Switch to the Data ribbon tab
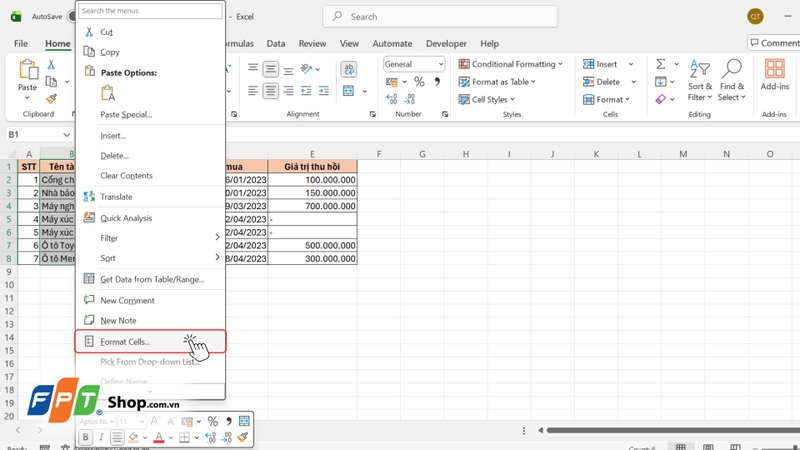 [276, 44]
